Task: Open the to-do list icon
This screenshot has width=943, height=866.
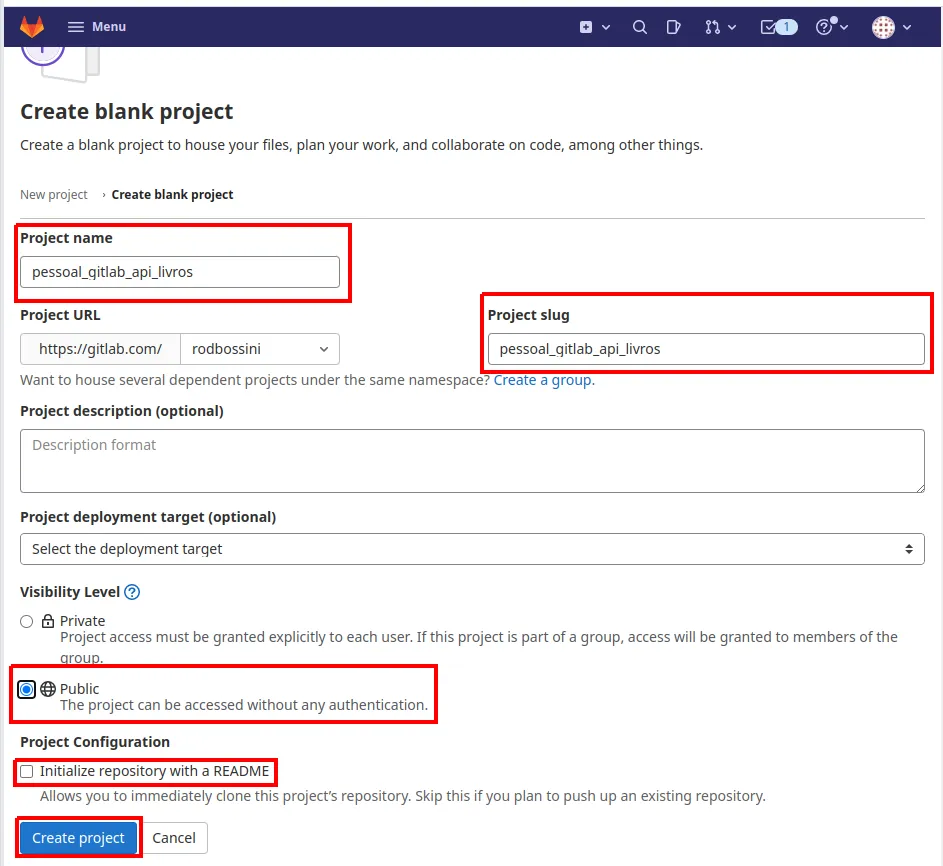Action: [768, 27]
